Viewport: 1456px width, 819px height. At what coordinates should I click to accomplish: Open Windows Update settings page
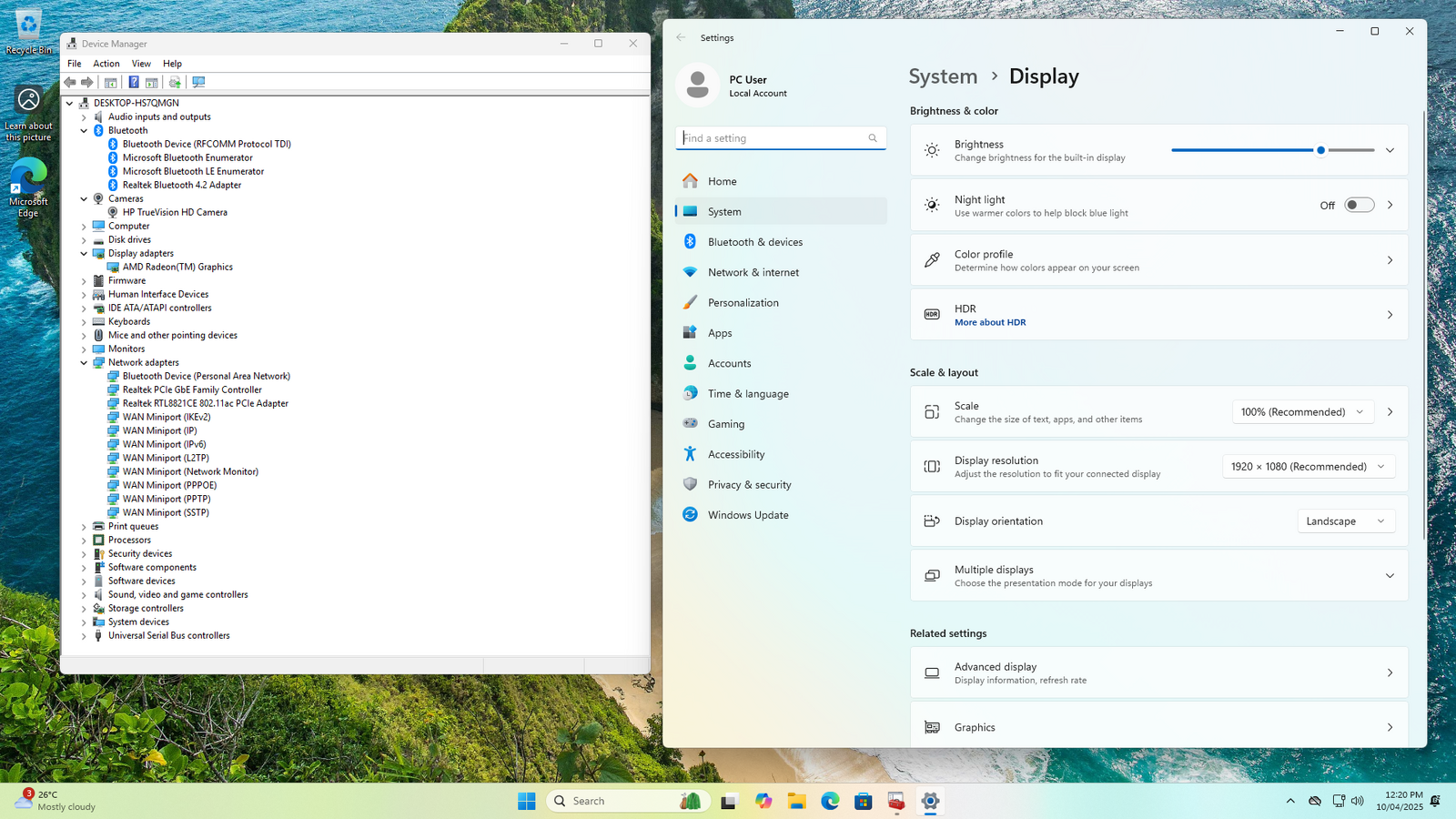point(747,515)
